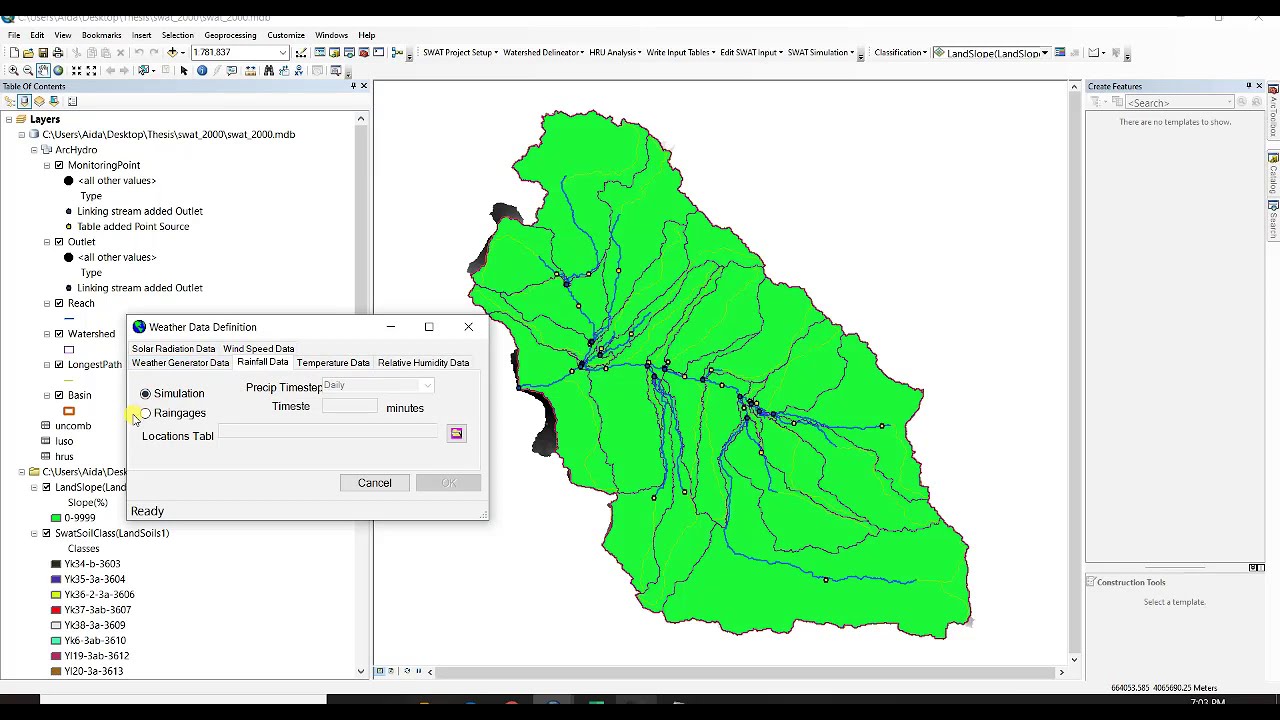The width and height of the screenshot is (1280, 720).
Task: Click the green 0-9999 slope swatch
Action: click(x=56, y=518)
